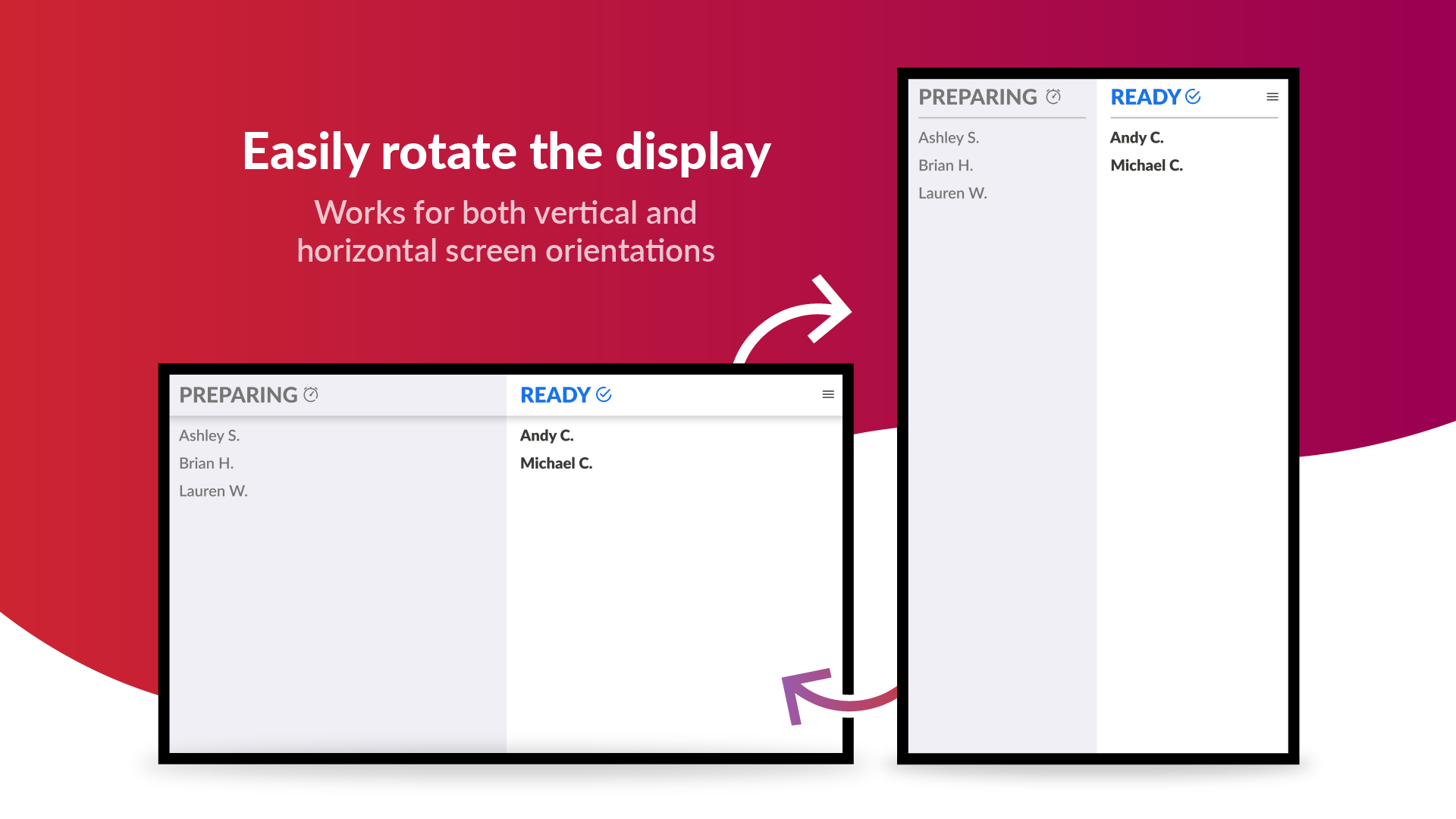This screenshot has height=819, width=1456.
Task: Open hamburger menu on horizontal display
Action: click(x=828, y=394)
